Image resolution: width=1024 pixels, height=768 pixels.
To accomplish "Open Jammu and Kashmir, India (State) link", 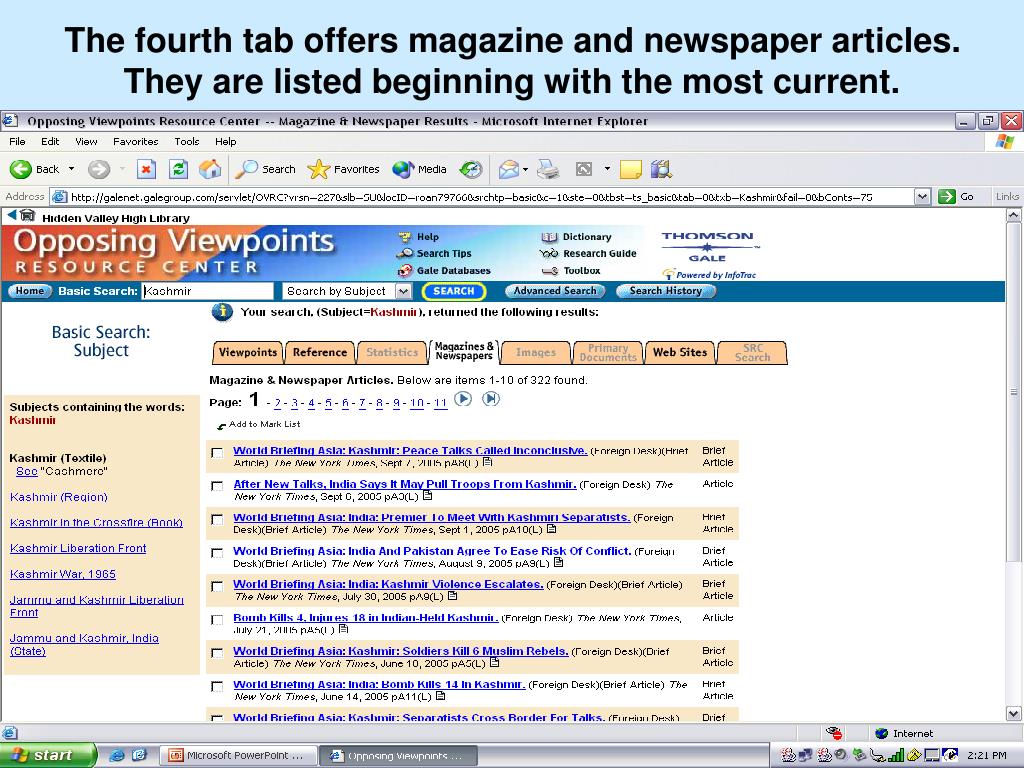I will tap(84, 645).
